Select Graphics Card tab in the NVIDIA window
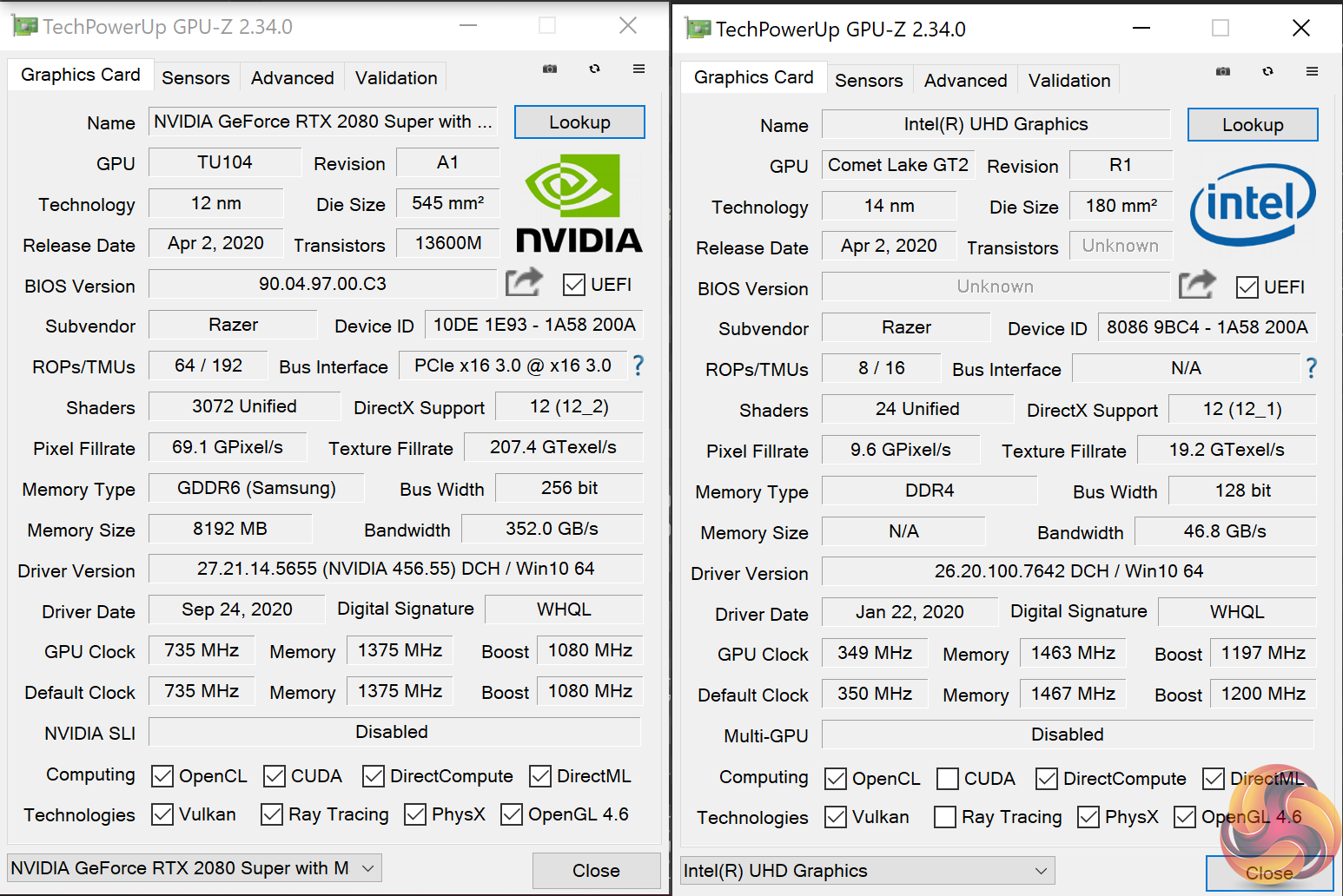The height and width of the screenshot is (896, 1343). (x=81, y=76)
